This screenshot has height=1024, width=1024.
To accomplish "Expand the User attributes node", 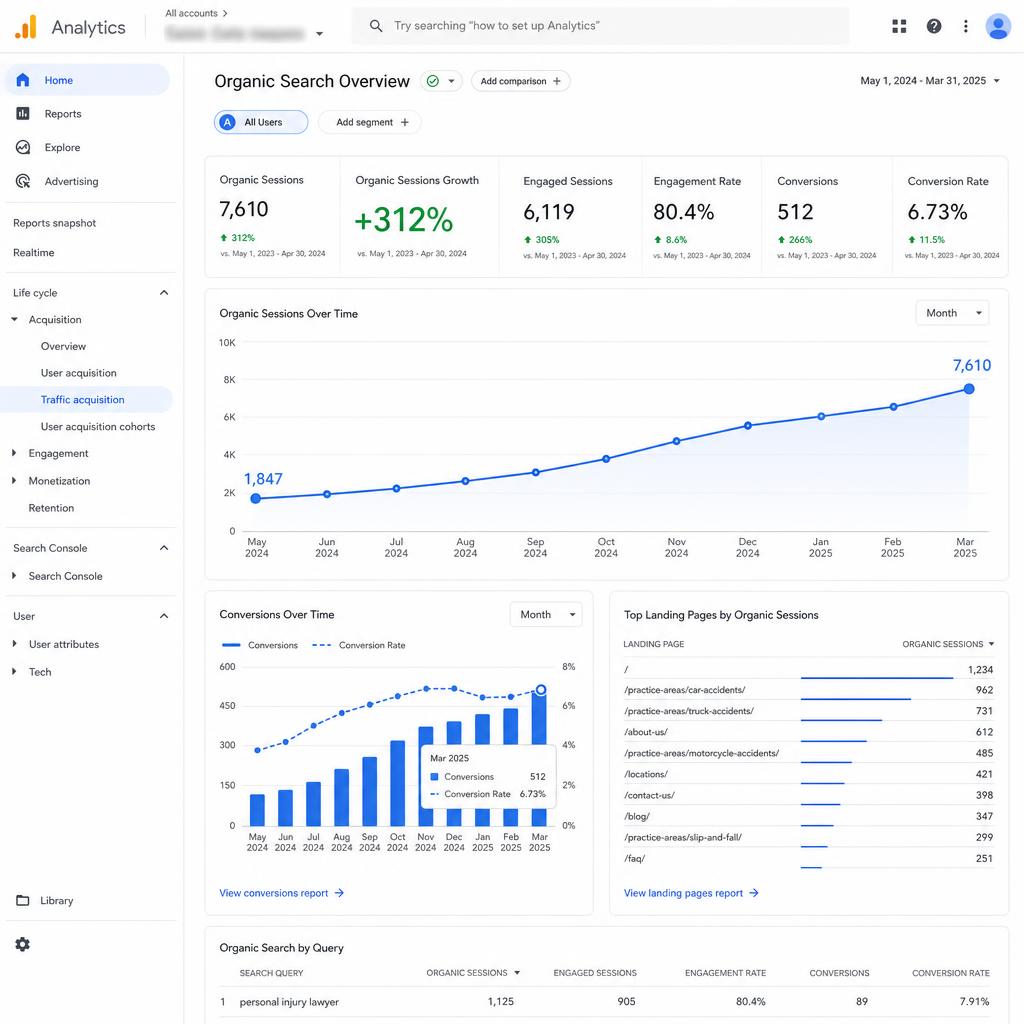I will 14,643.
